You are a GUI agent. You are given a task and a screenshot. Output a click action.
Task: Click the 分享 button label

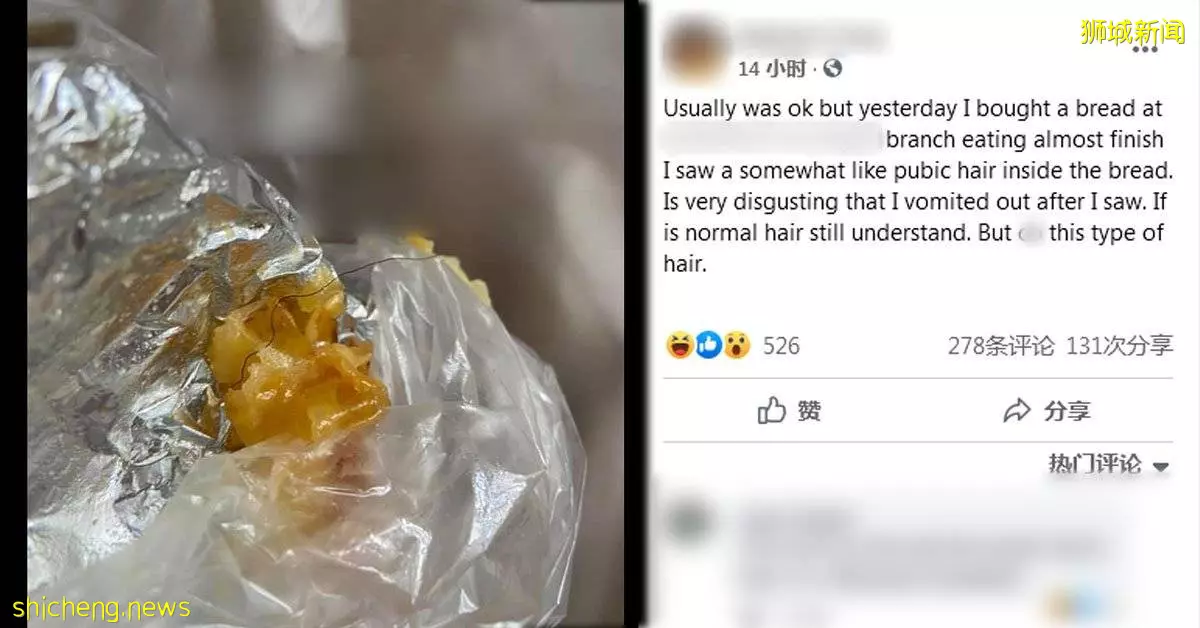(1067, 411)
